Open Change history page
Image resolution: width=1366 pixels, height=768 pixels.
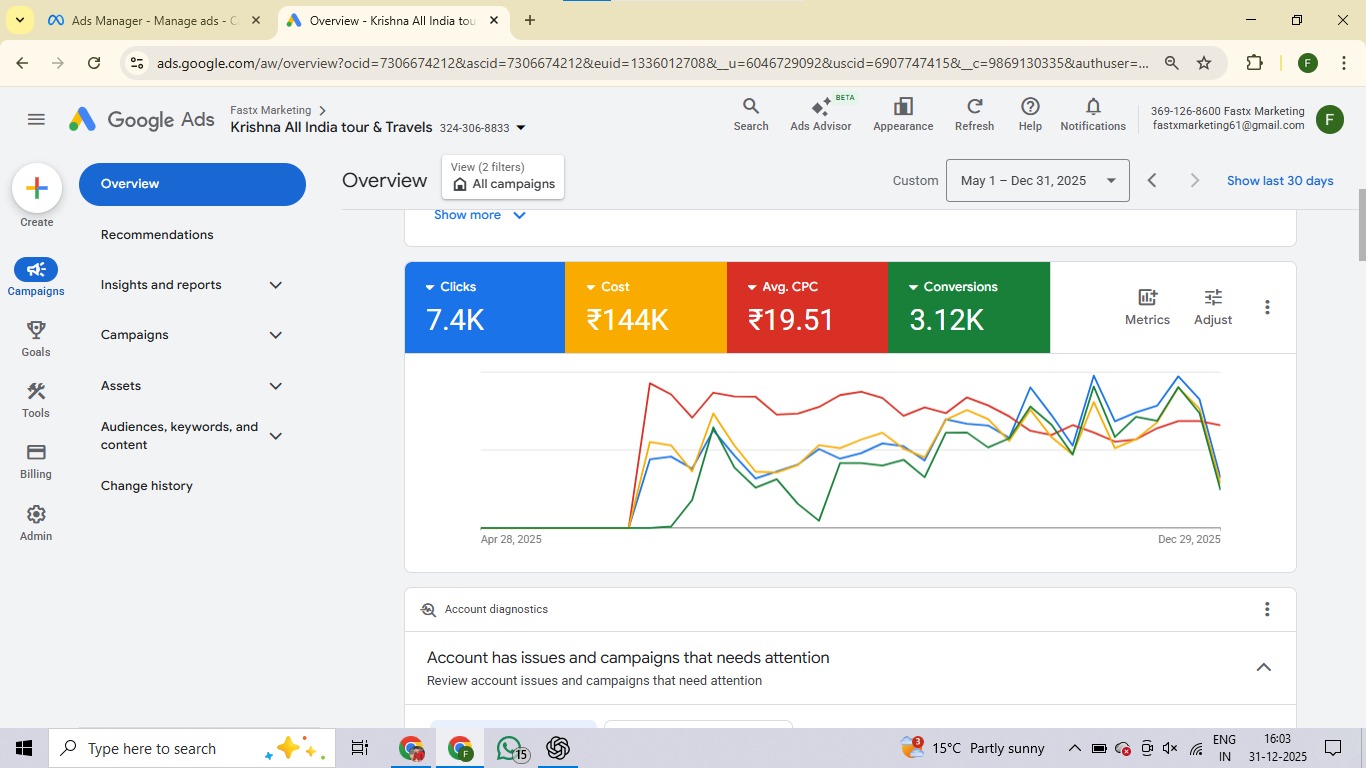pos(147,486)
